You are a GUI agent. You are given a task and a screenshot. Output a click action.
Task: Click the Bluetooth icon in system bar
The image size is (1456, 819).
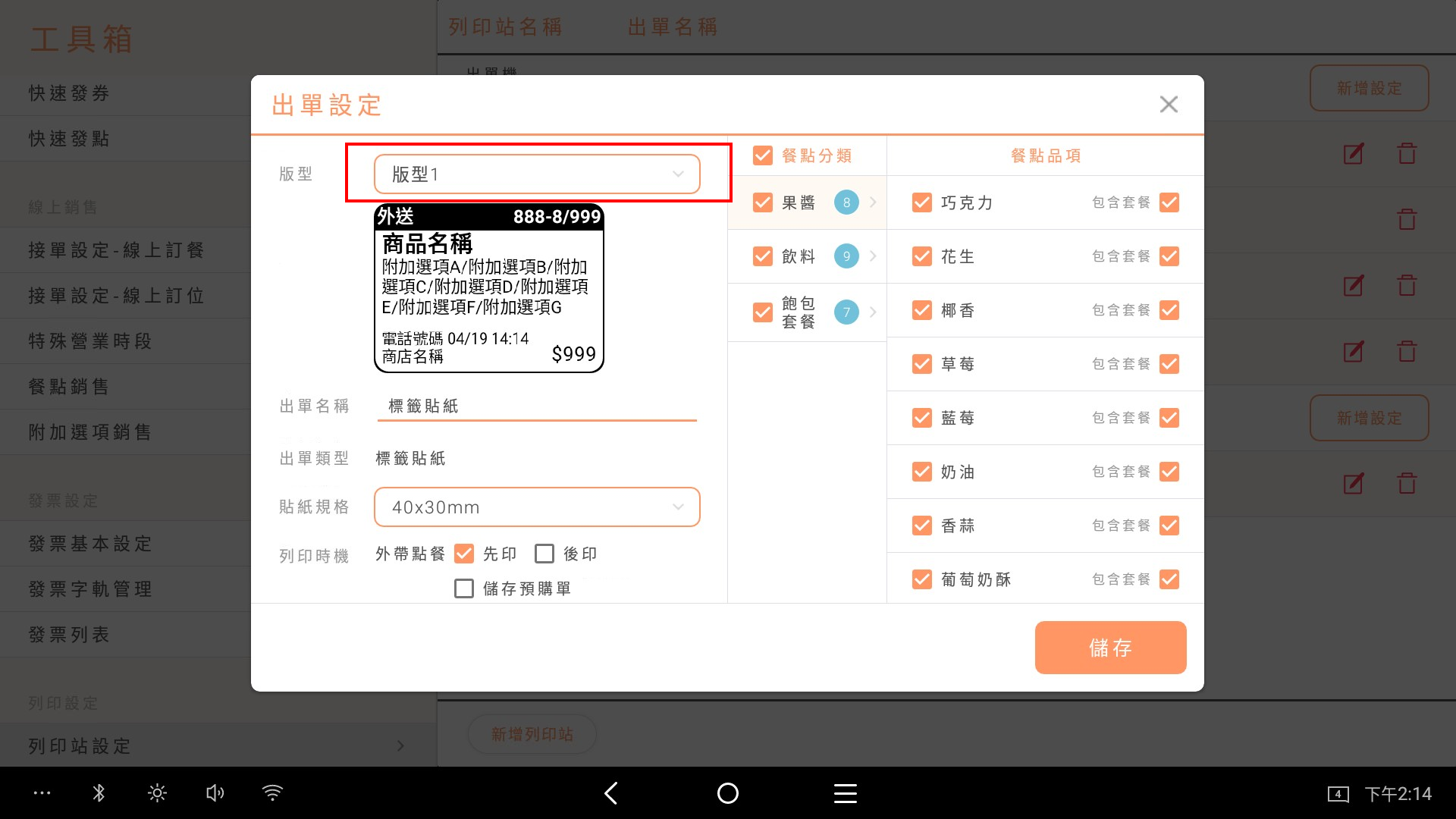[x=99, y=793]
